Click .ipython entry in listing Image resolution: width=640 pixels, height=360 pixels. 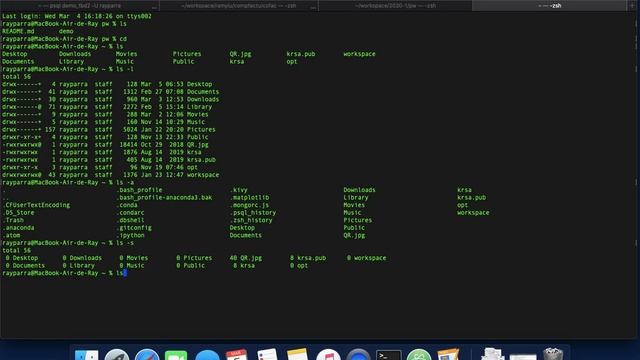[131, 236]
